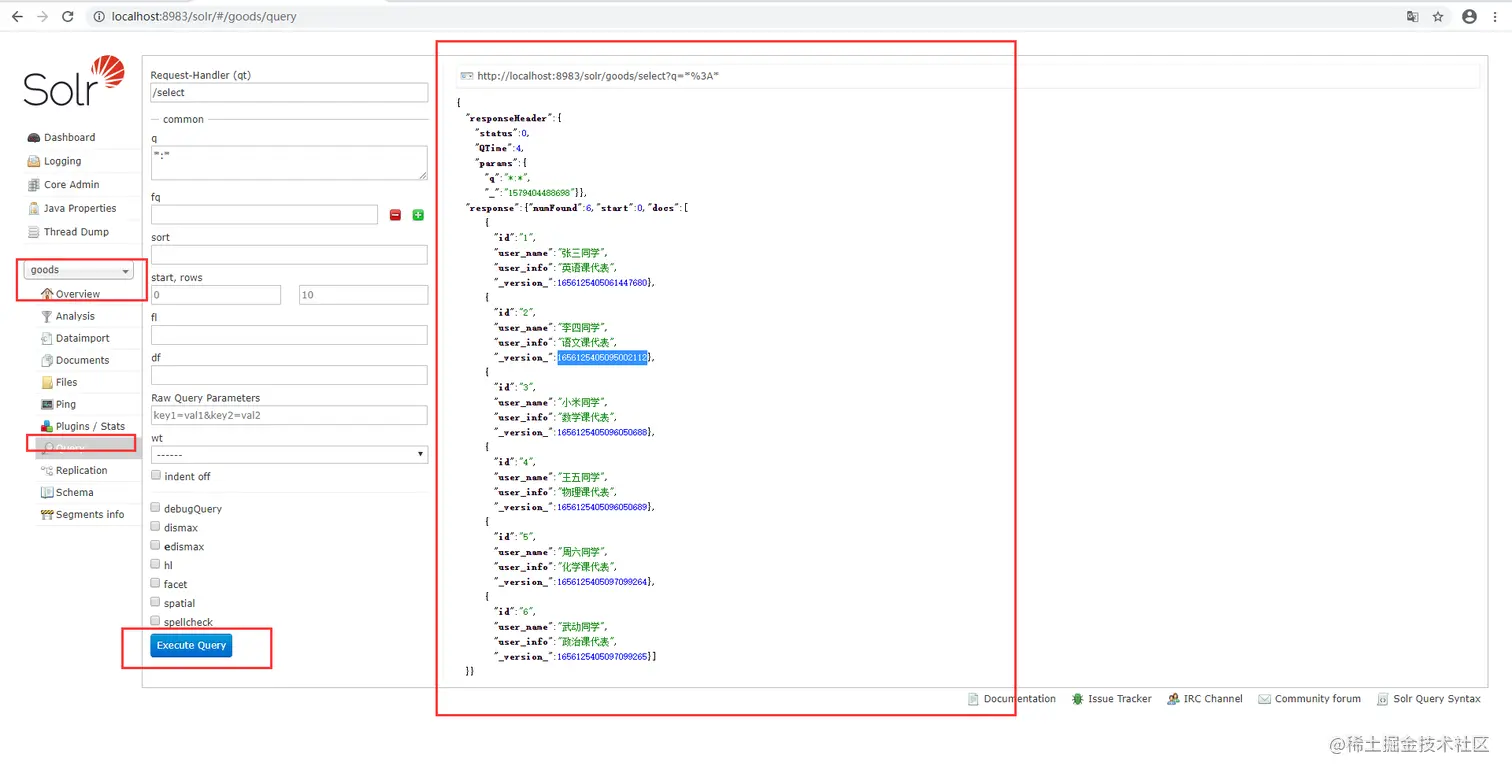Screen dimensions: 1512x777
Task: Click the Logging sidebar icon
Action: point(34,161)
